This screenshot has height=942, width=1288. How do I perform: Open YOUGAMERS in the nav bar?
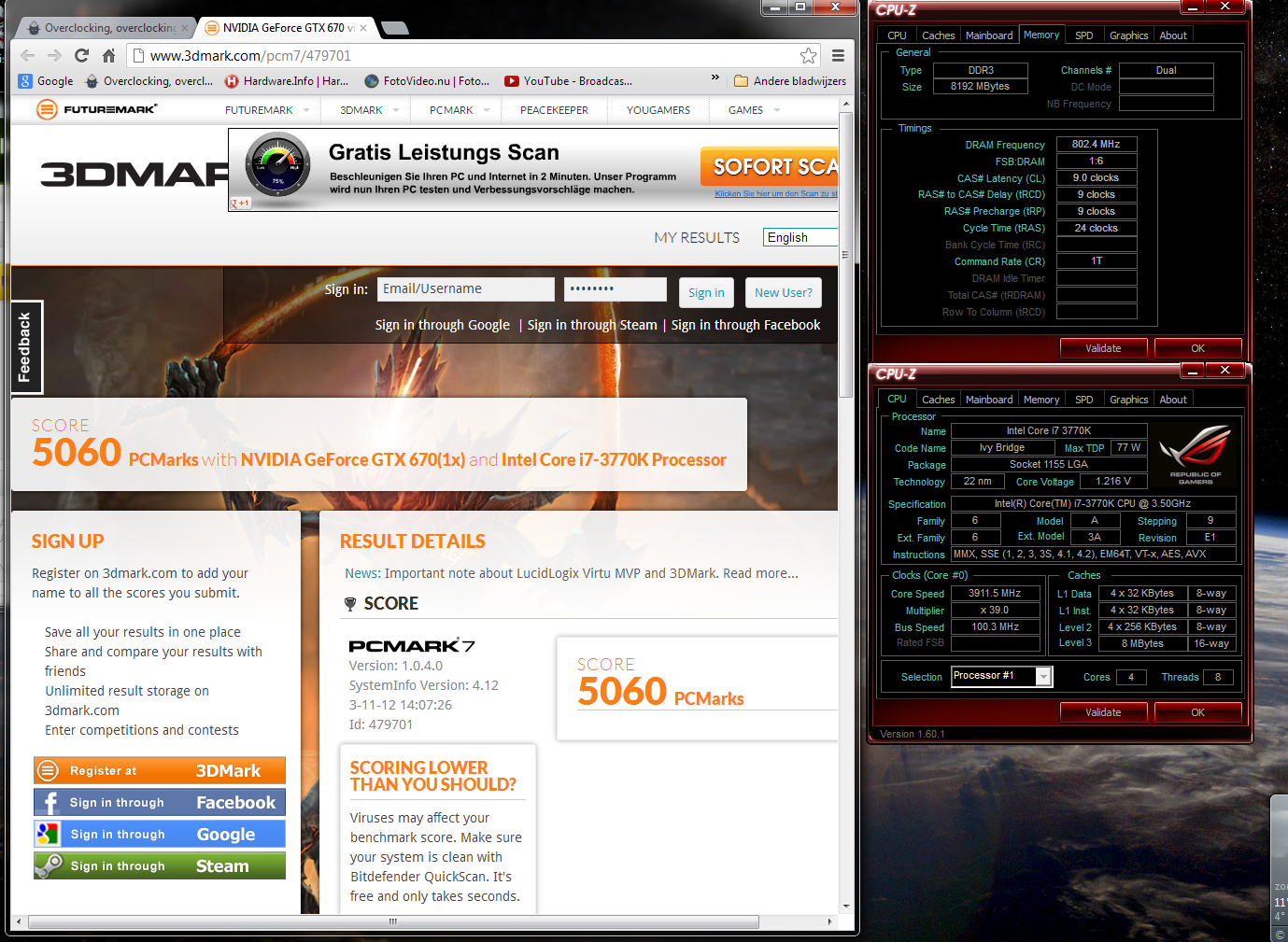(x=658, y=110)
